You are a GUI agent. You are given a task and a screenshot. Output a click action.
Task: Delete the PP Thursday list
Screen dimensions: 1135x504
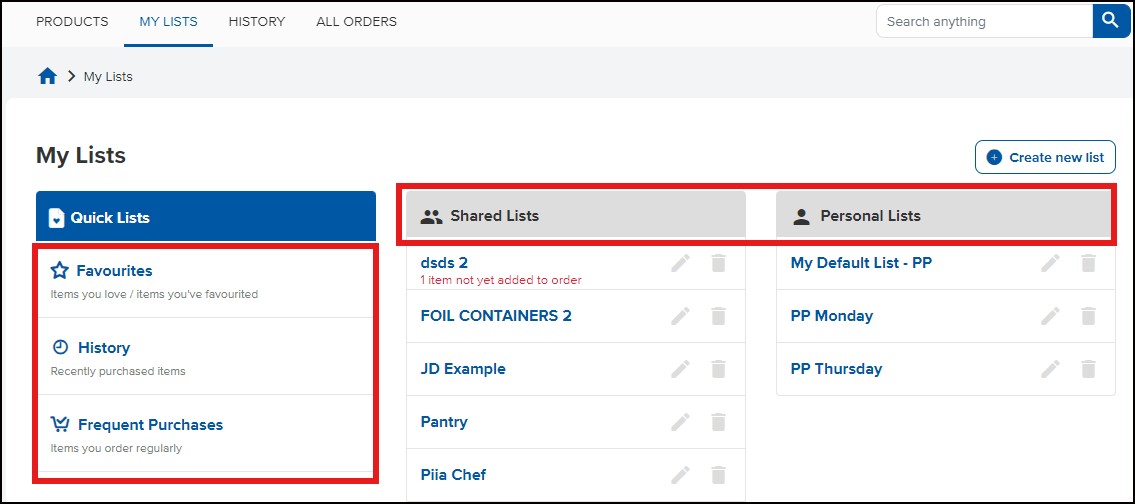pos(1088,369)
